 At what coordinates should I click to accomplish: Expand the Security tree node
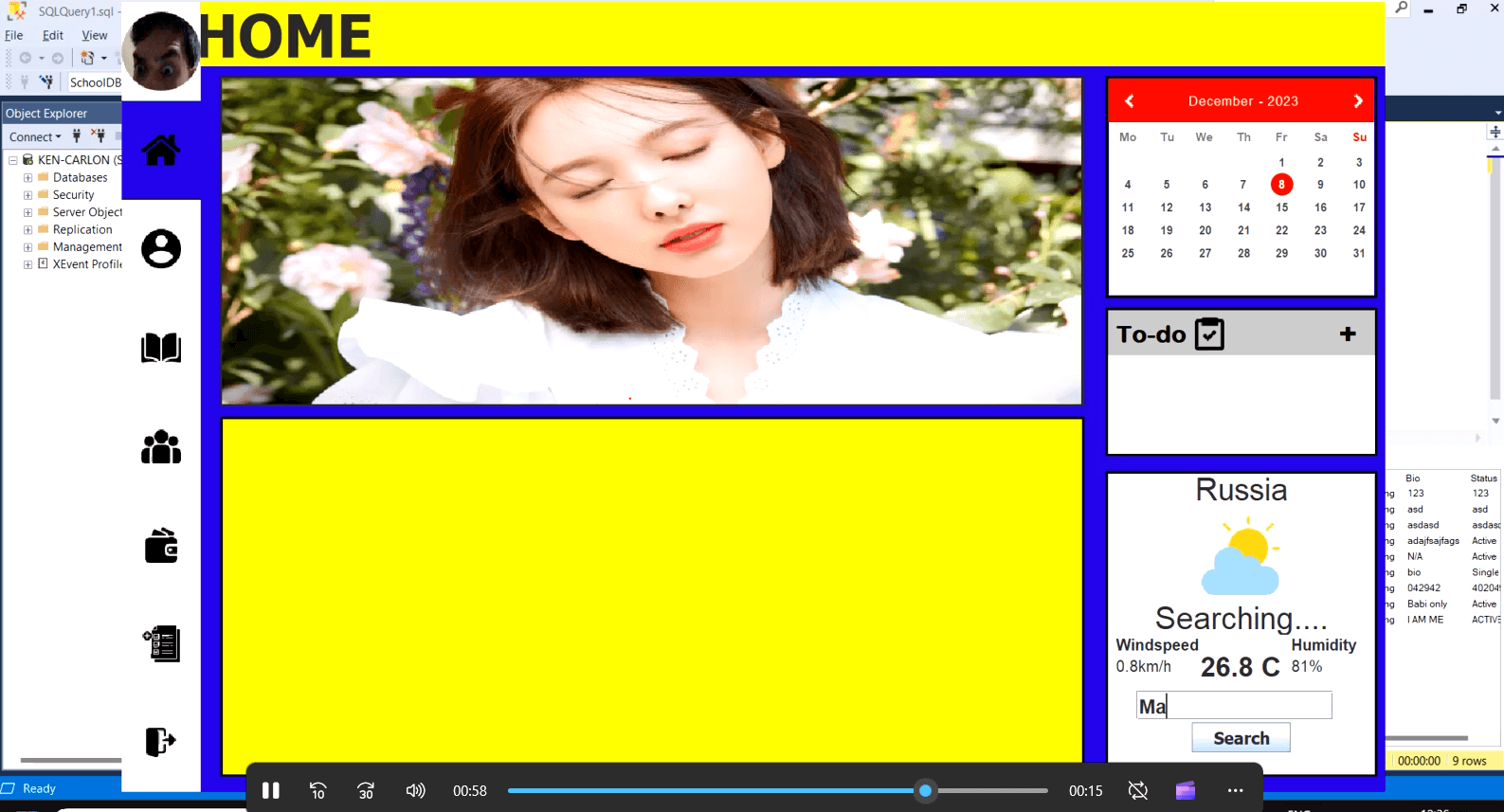coord(27,194)
